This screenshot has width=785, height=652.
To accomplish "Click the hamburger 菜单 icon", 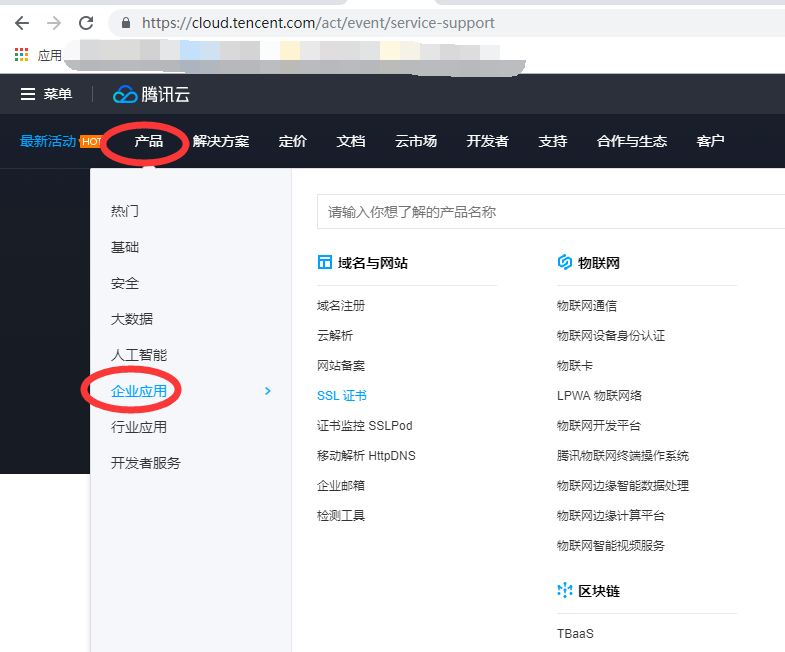I will [28, 94].
